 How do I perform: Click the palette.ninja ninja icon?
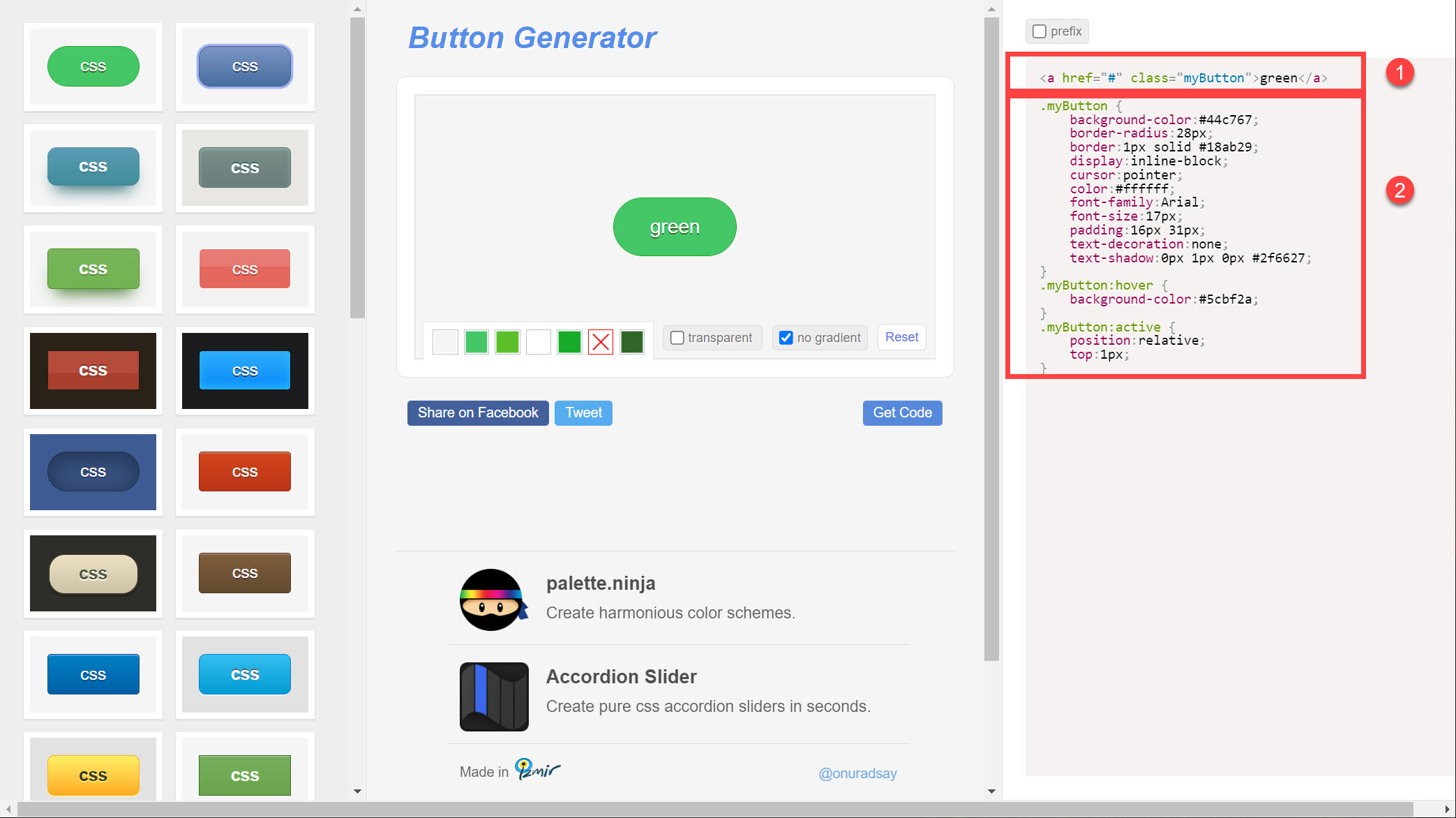(x=492, y=600)
